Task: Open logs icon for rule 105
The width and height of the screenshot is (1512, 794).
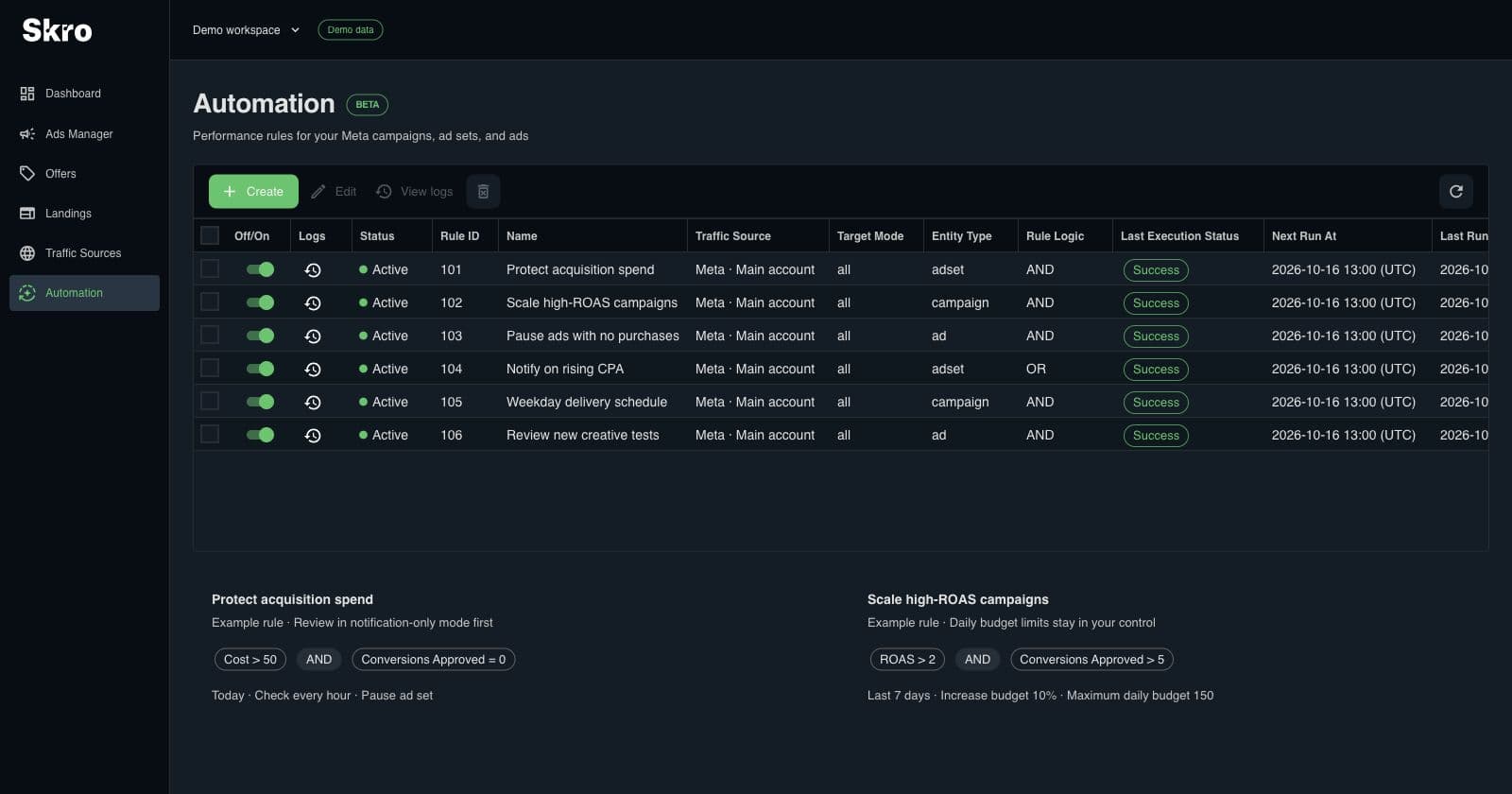Action: pos(313,403)
